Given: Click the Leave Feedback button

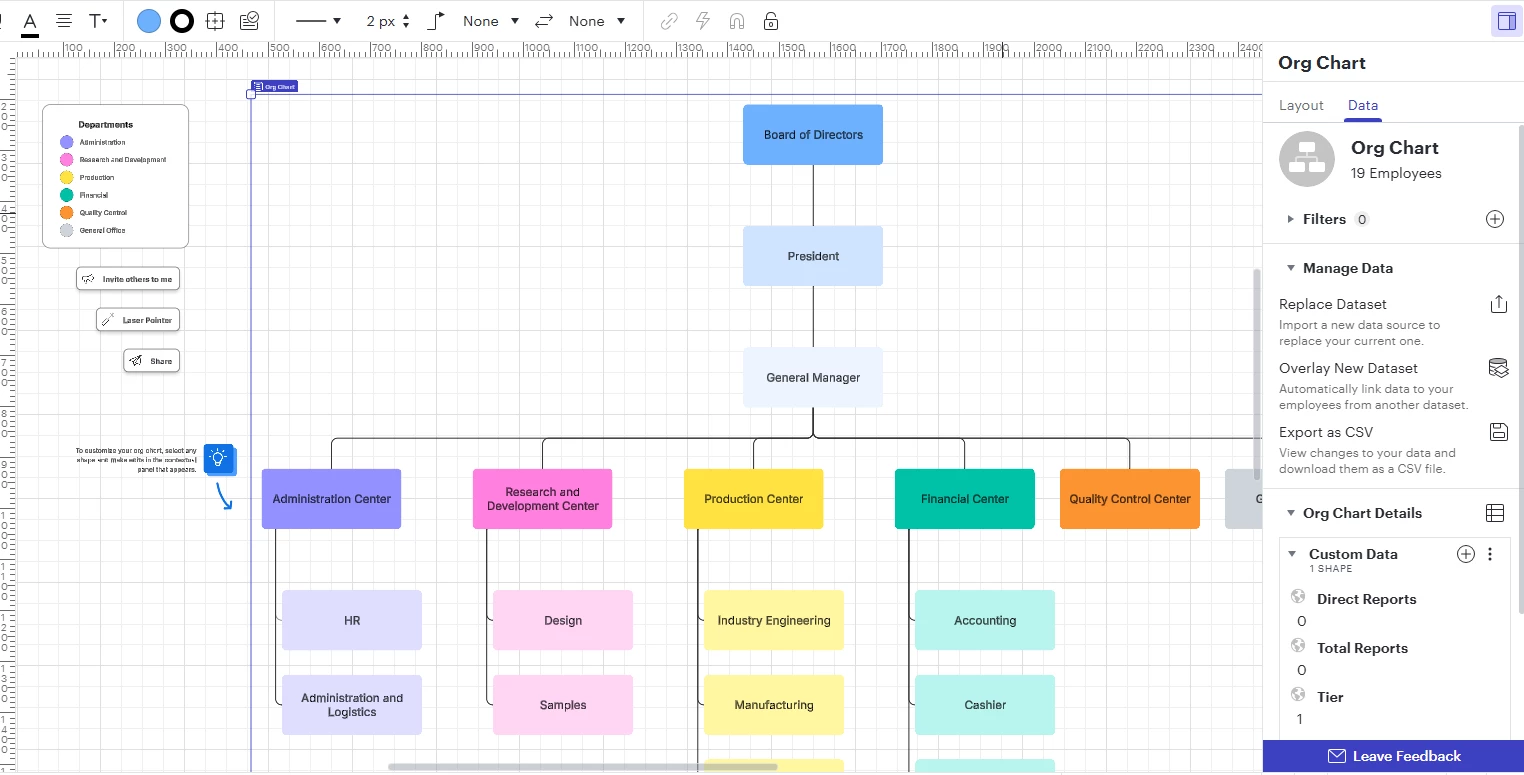Looking at the screenshot, I should coord(1393,756).
